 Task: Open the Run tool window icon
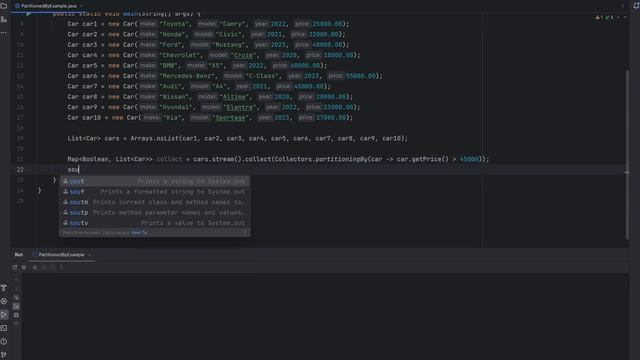[x=4, y=315]
